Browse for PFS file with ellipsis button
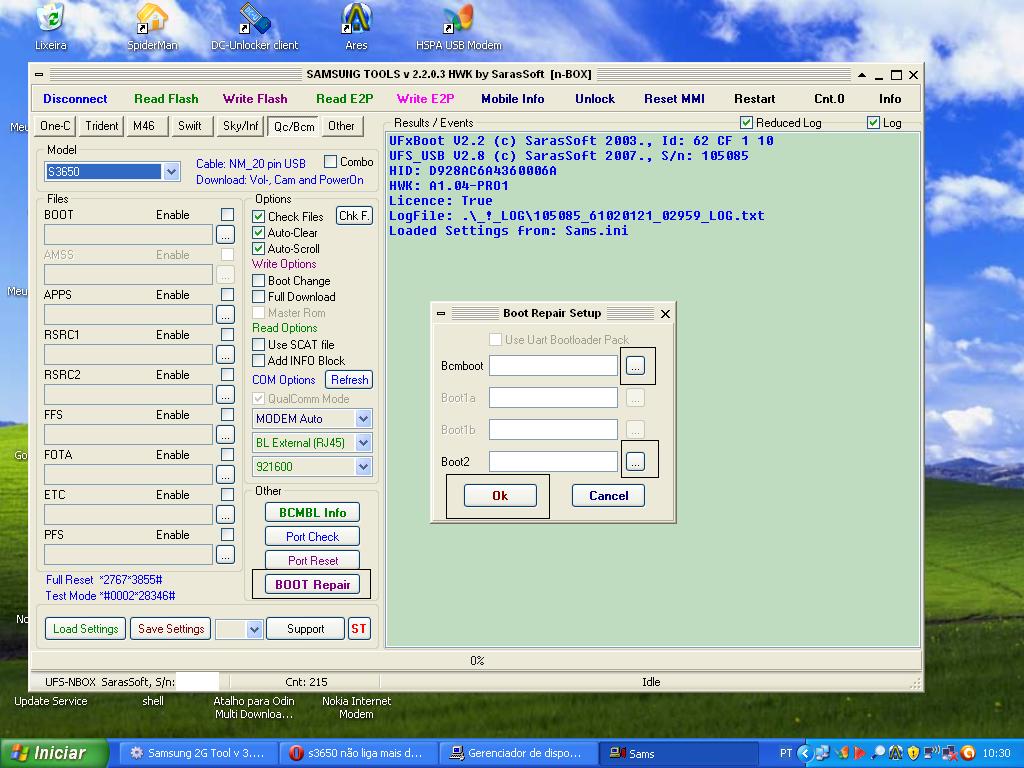This screenshot has width=1024, height=768. coord(225,554)
